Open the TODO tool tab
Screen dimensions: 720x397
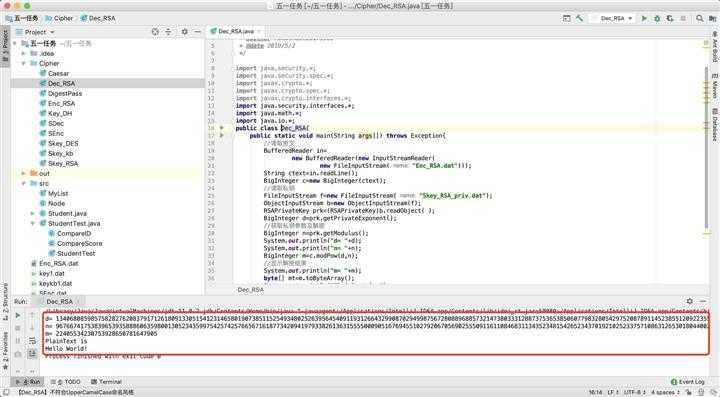tap(66, 382)
